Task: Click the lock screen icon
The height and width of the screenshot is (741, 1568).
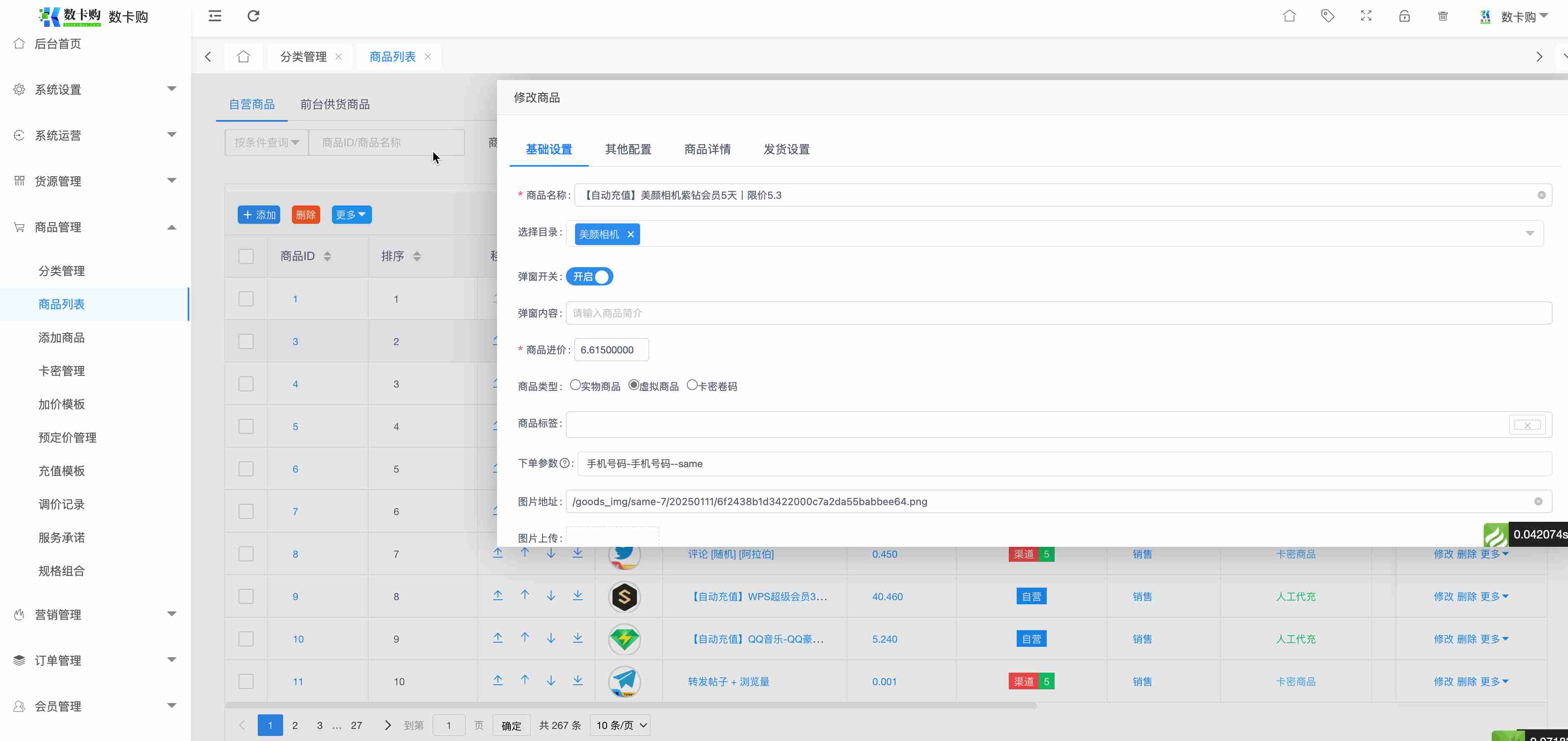Action: pyautogui.click(x=1404, y=16)
